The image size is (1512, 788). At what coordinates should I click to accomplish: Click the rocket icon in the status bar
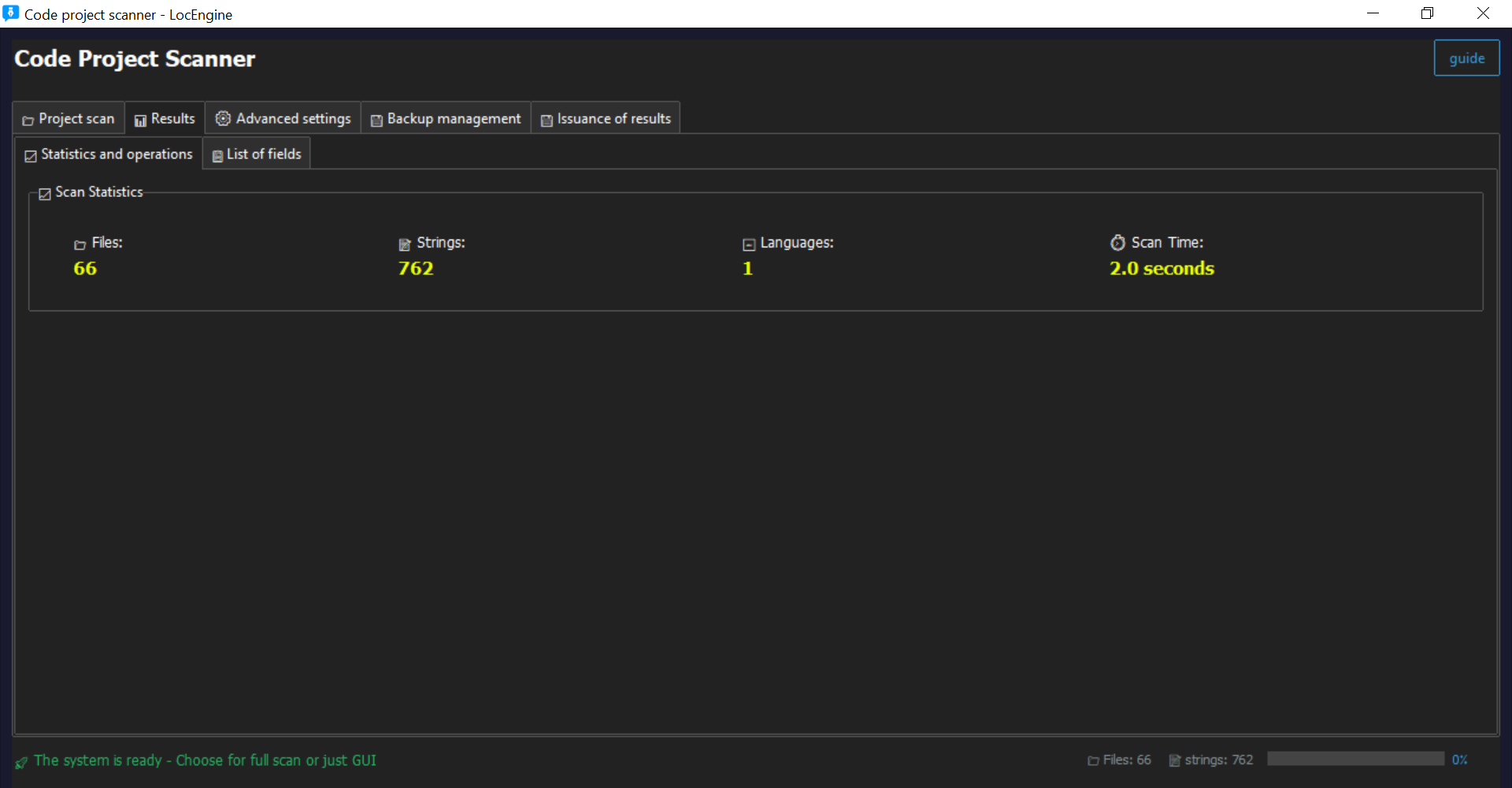(x=20, y=762)
